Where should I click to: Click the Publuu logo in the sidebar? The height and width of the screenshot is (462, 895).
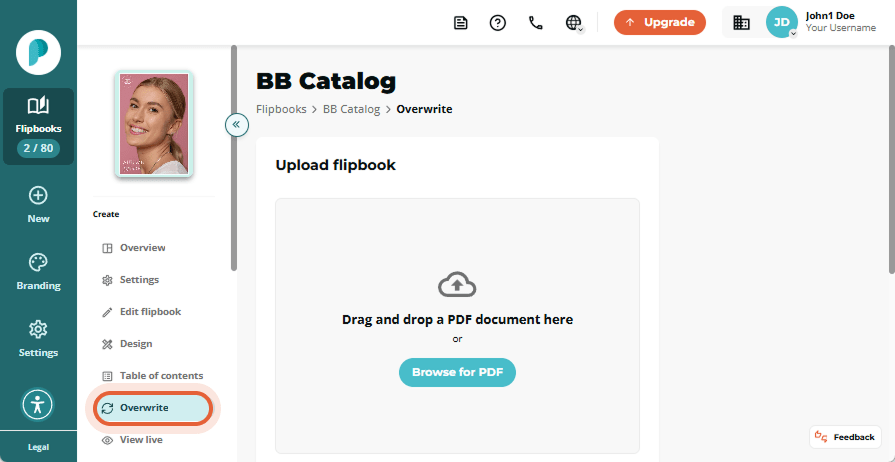(x=38, y=52)
